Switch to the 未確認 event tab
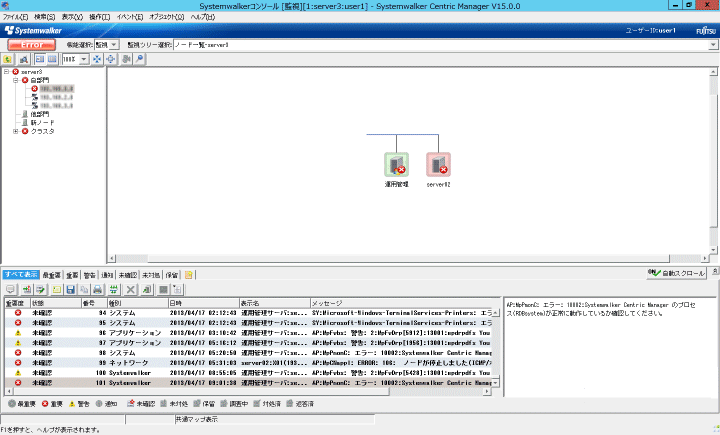720x435 pixels. (128, 275)
